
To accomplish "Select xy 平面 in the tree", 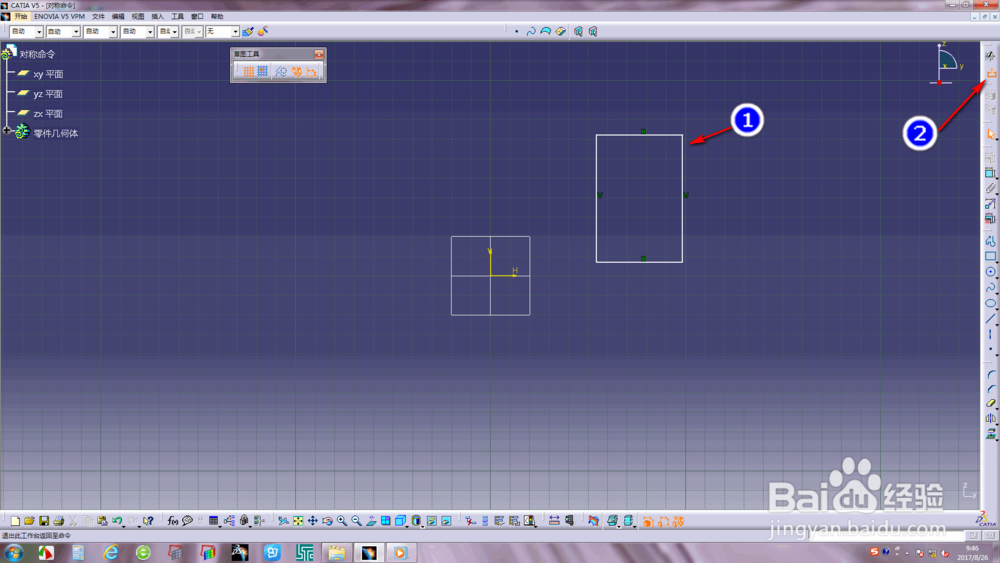I will (48, 74).
